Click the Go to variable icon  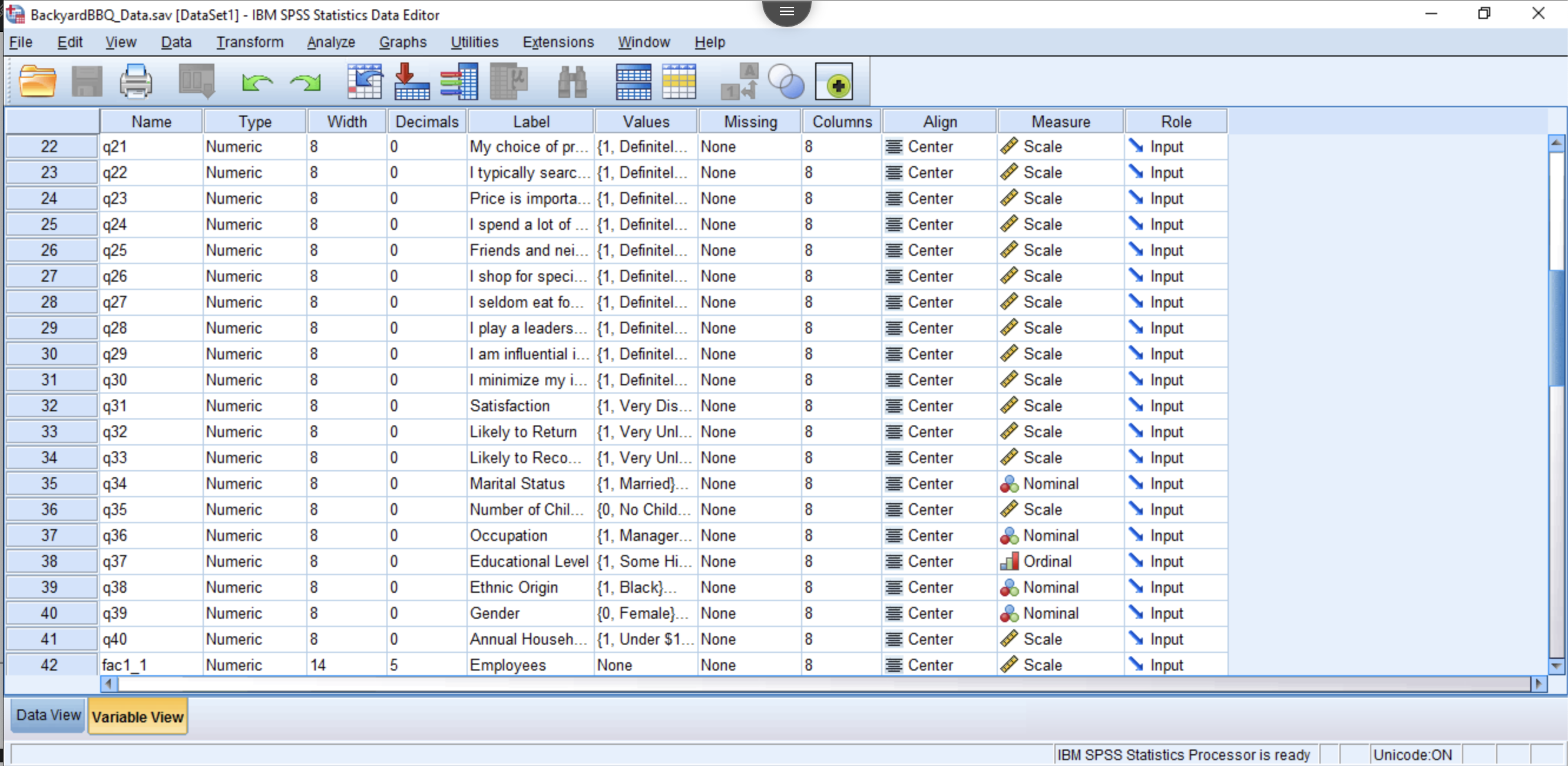(x=412, y=81)
